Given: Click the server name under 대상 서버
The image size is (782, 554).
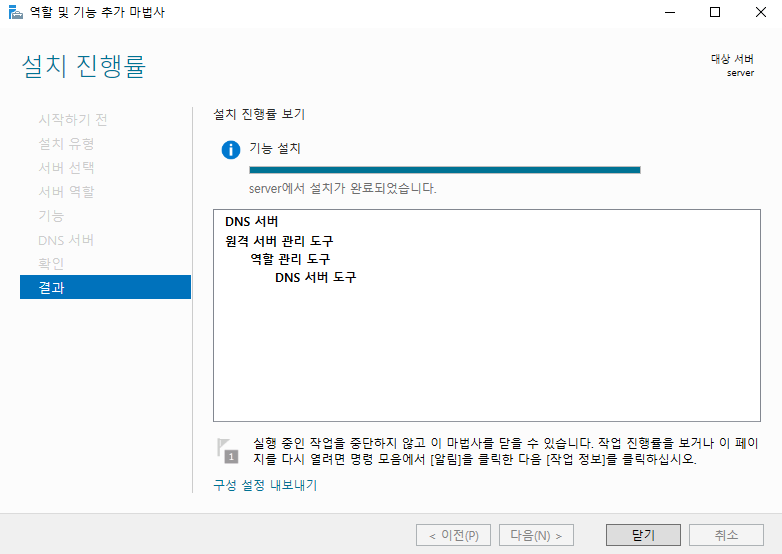Looking at the screenshot, I should (x=740, y=73).
